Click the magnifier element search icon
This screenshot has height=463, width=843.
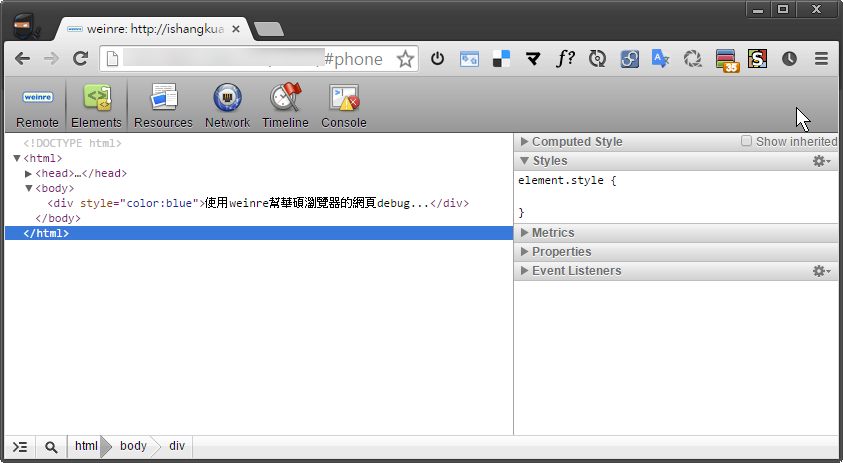click(51, 447)
